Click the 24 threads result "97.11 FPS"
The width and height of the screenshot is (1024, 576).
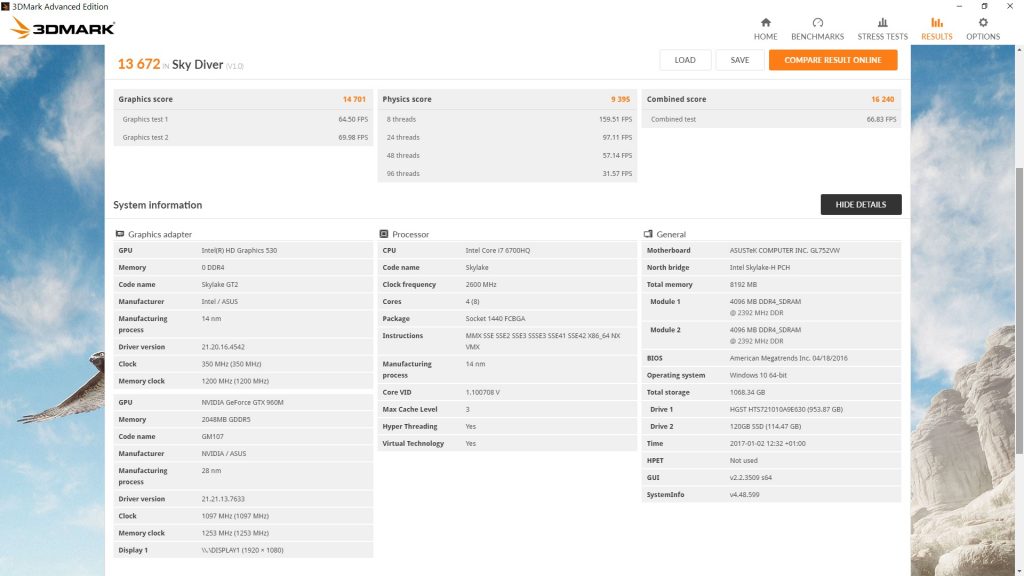tap(617, 138)
